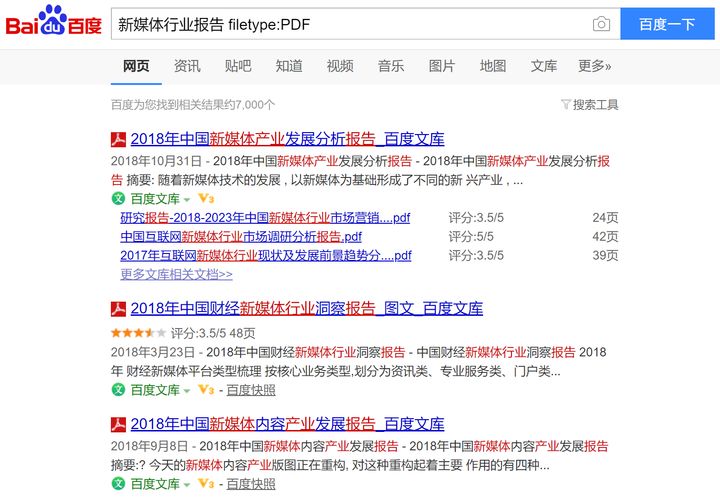Switch to the 知道 tab
720x498 pixels.
click(x=289, y=66)
